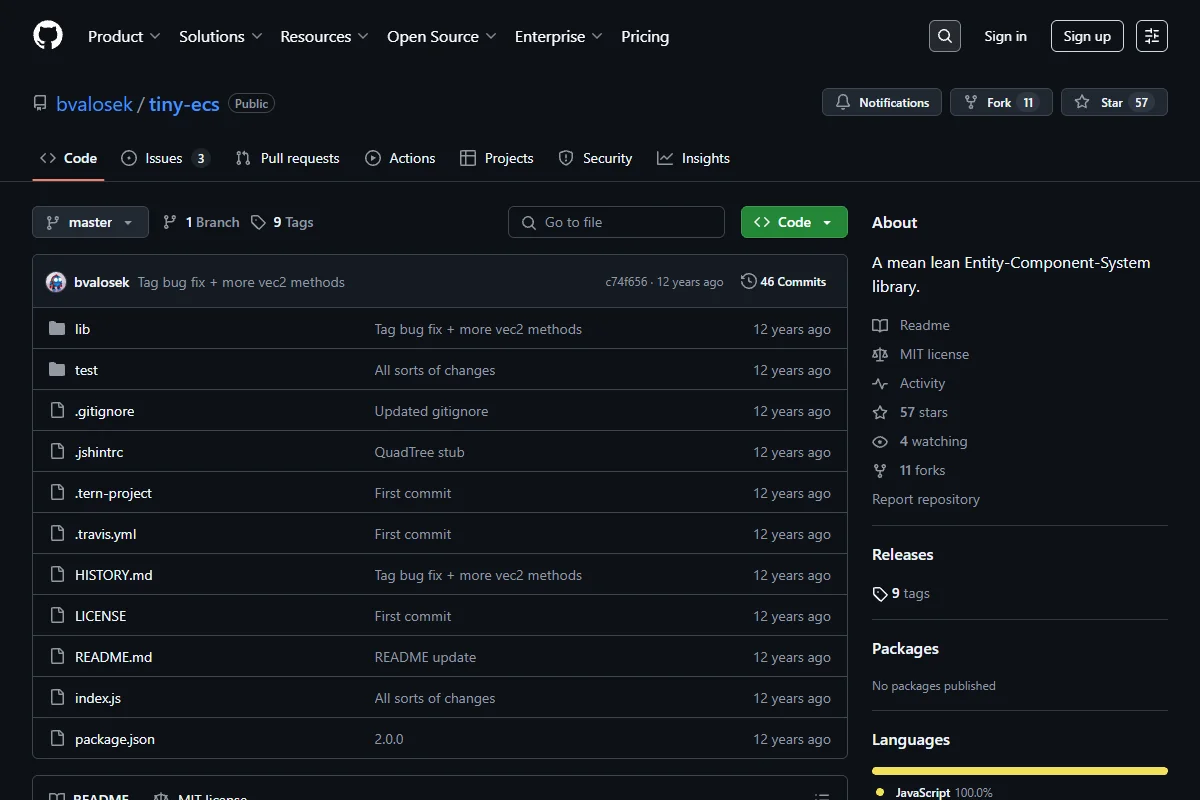
Task: Click the Sign up button
Action: (1087, 36)
